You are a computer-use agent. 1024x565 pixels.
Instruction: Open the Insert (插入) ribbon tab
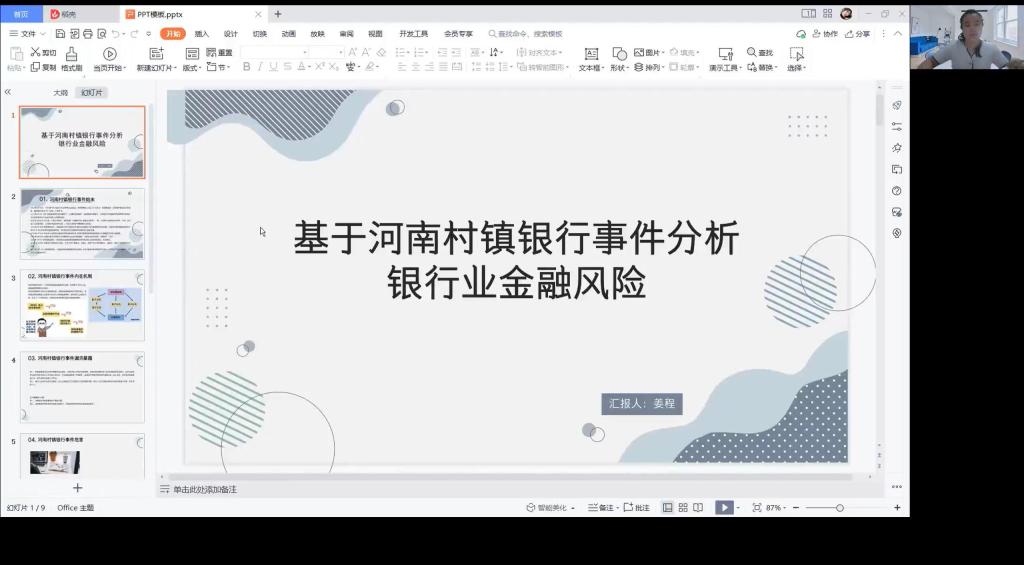pyautogui.click(x=202, y=34)
